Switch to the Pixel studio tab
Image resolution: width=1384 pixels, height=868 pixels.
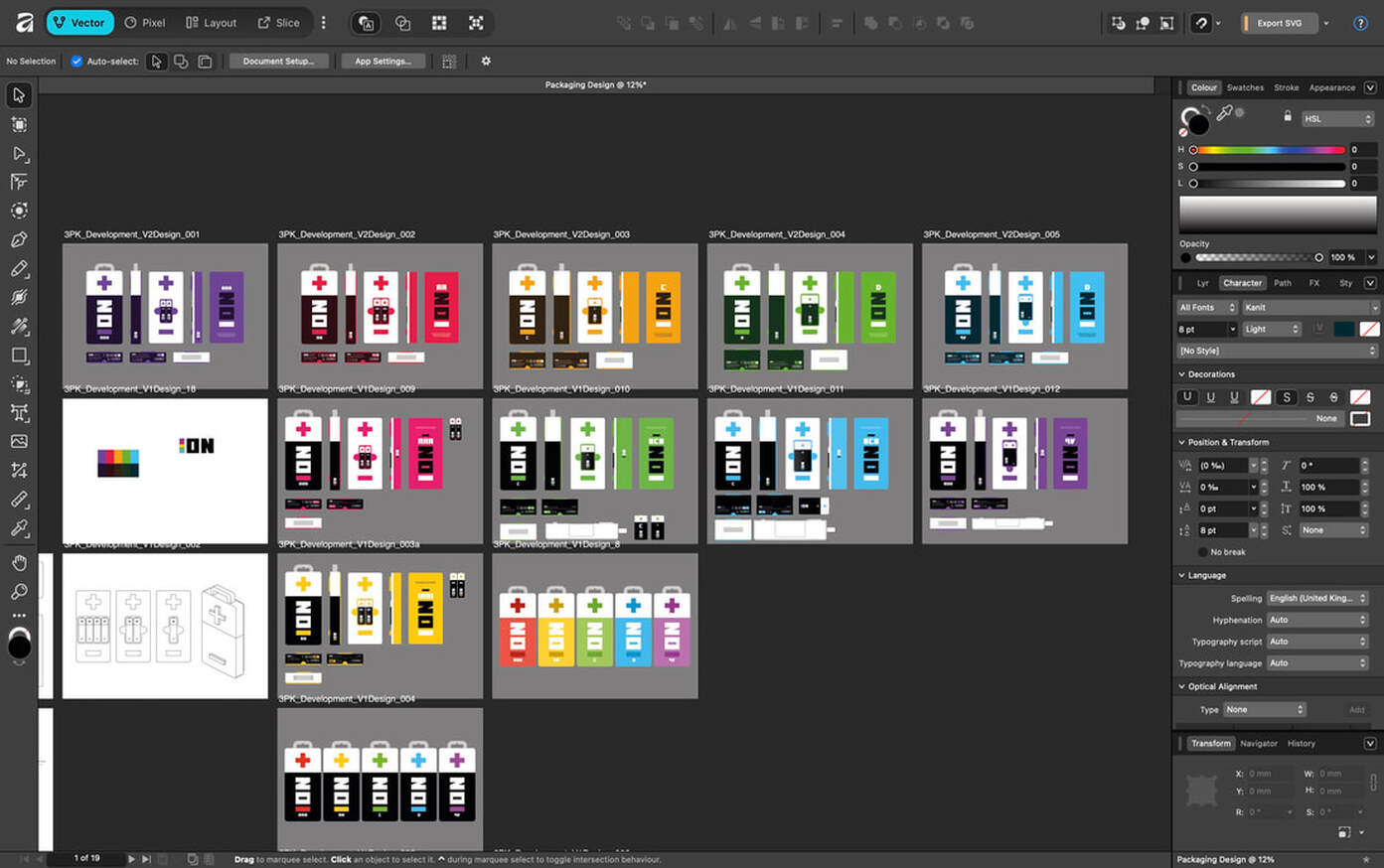point(145,23)
